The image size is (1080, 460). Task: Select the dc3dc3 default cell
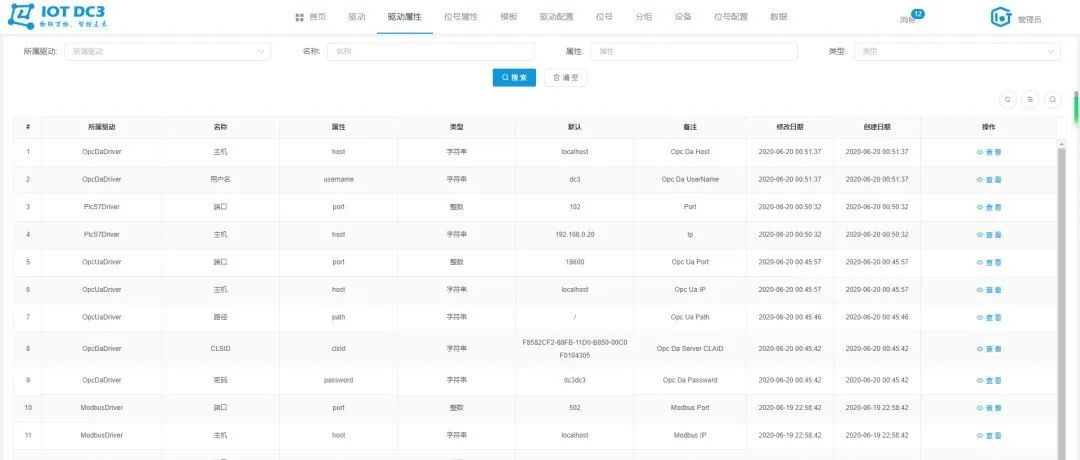[574, 380]
